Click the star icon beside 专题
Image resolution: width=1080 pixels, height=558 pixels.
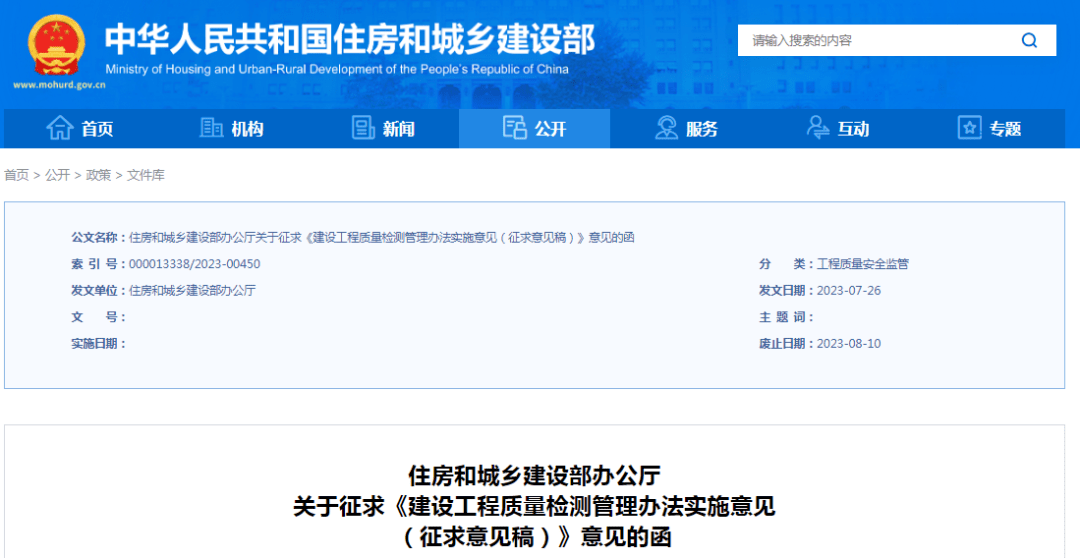click(x=969, y=128)
